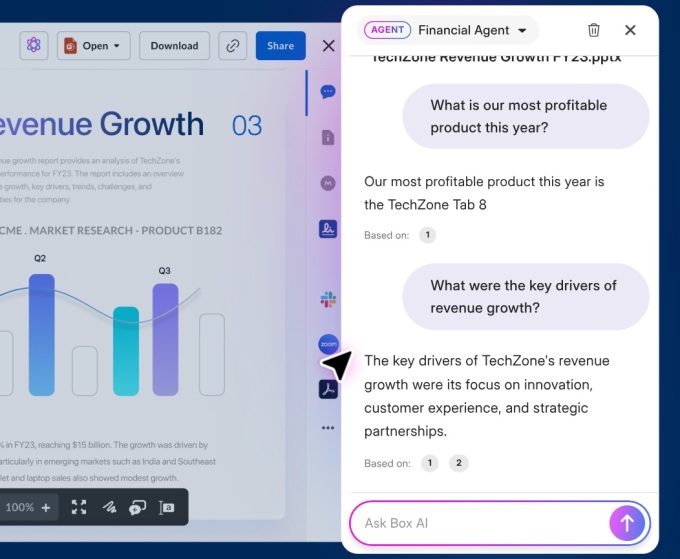Select the drawing annotation tool
The image size is (680, 559).
coord(109,507)
